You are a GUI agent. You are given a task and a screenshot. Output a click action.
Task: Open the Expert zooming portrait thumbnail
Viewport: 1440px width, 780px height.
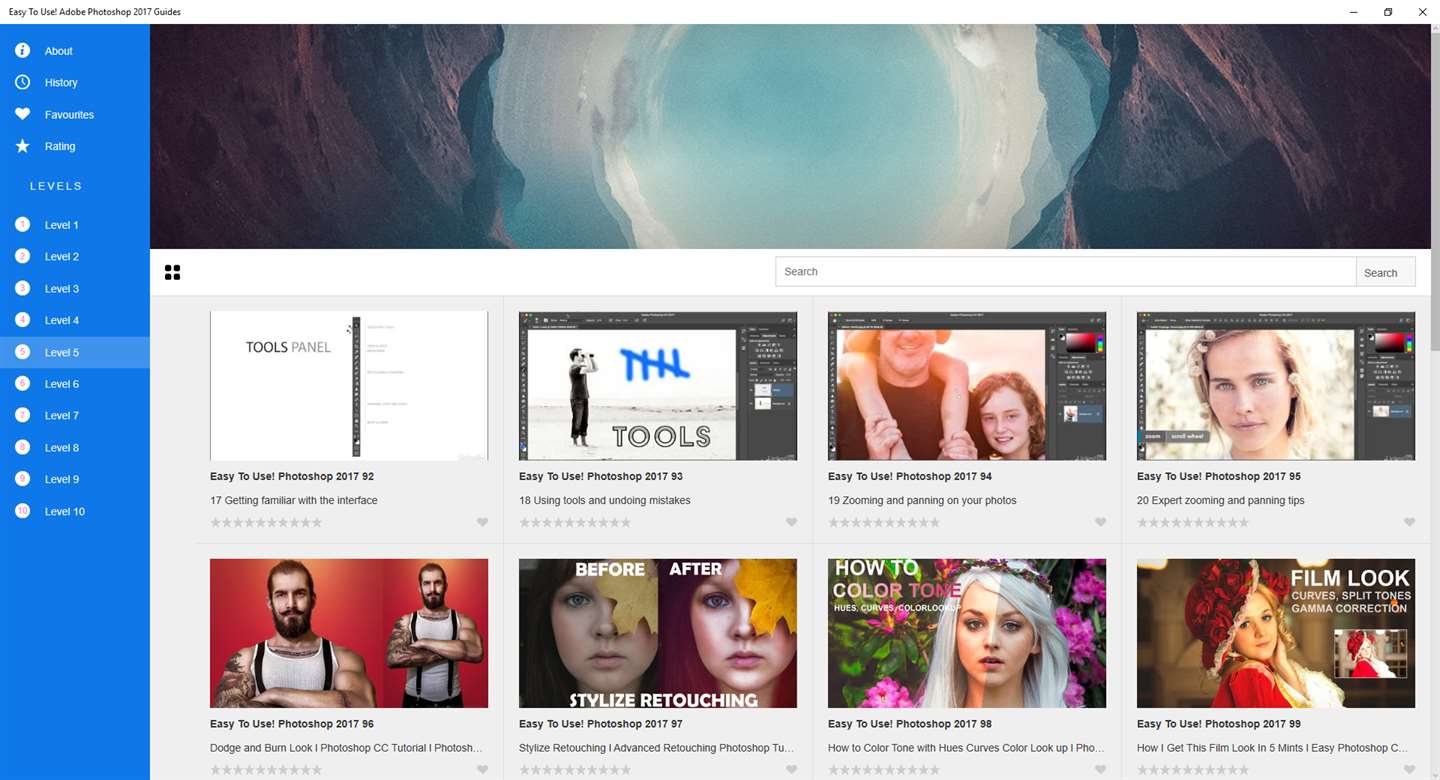click(x=1276, y=385)
